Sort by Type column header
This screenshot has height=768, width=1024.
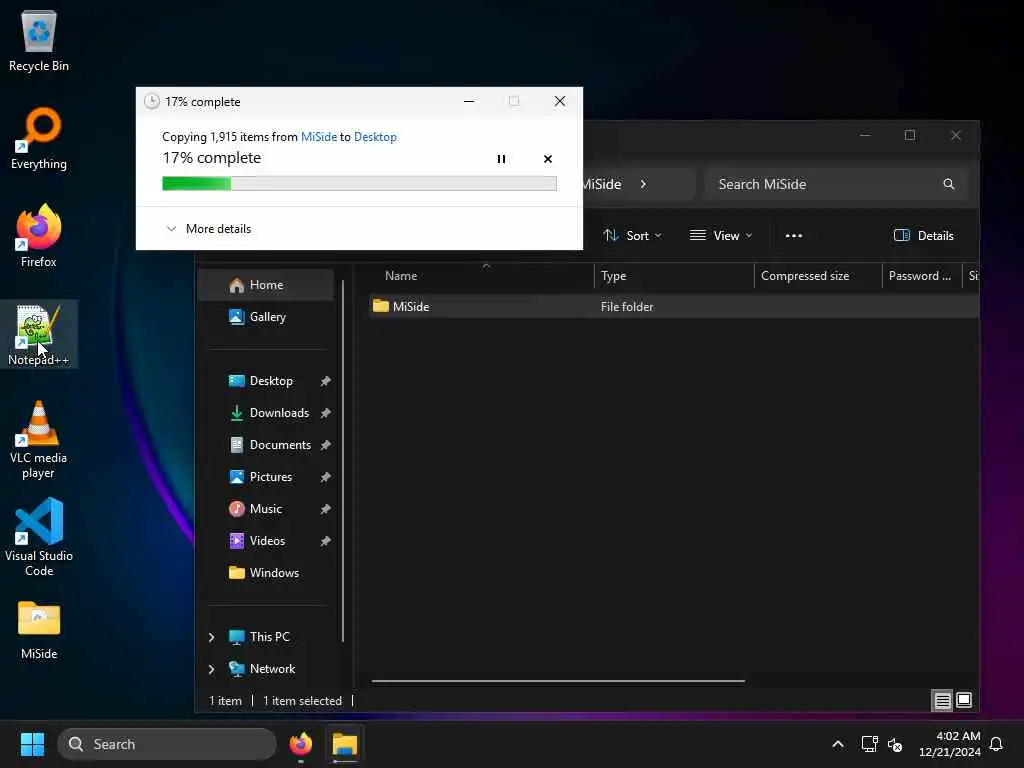tap(674, 276)
